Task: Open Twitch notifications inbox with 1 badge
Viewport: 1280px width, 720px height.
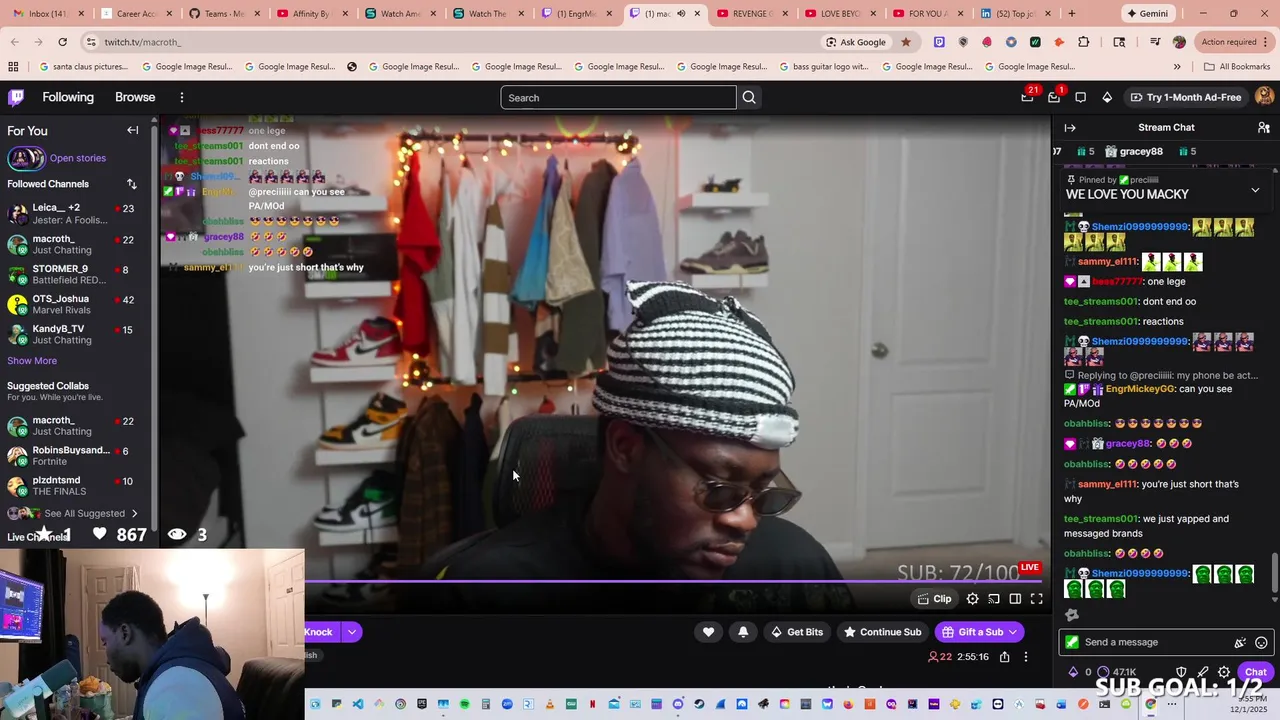Action: pyautogui.click(x=1054, y=97)
